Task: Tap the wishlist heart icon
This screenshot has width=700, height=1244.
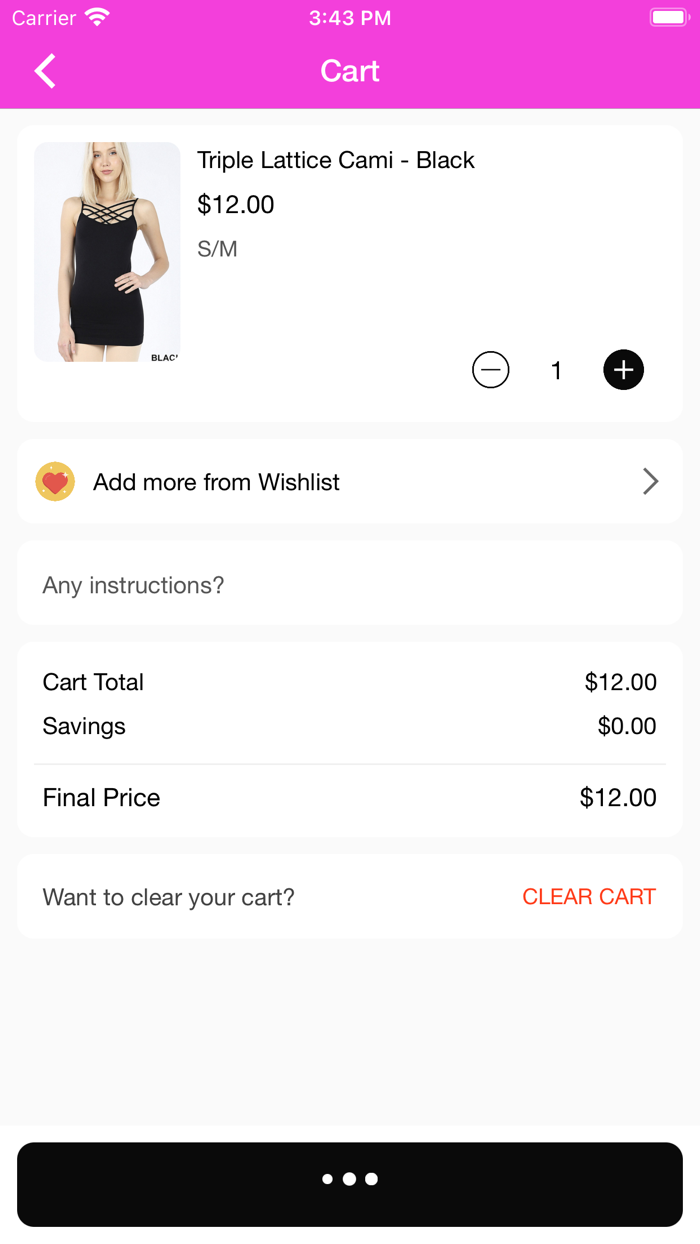Action: pyautogui.click(x=55, y=482)
